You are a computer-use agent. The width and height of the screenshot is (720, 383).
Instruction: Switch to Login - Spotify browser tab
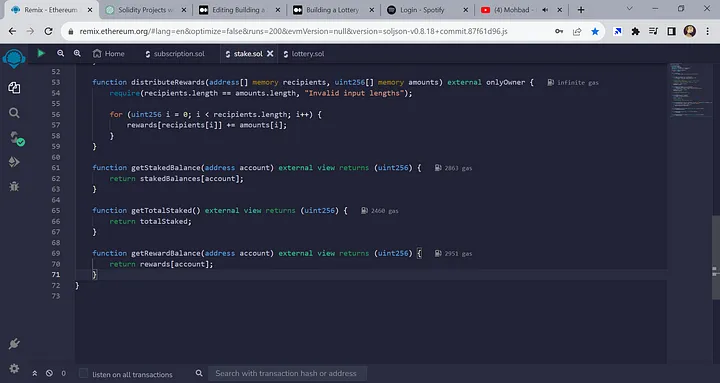coord(421,10)
